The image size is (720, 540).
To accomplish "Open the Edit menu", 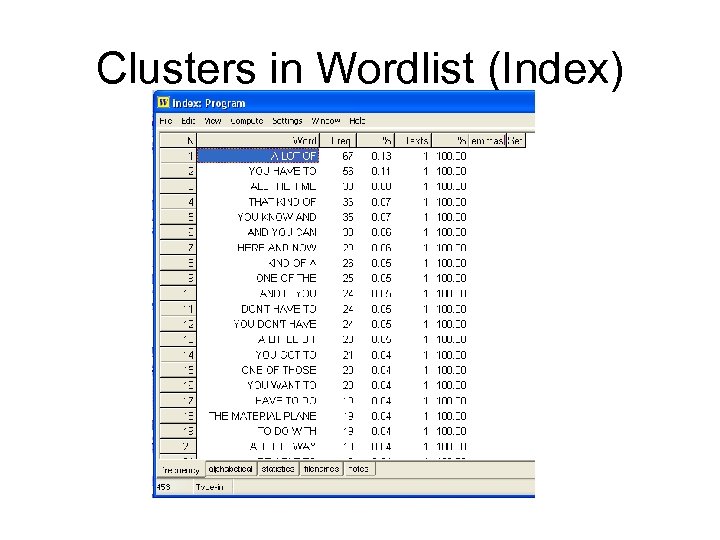I will 188,121.
